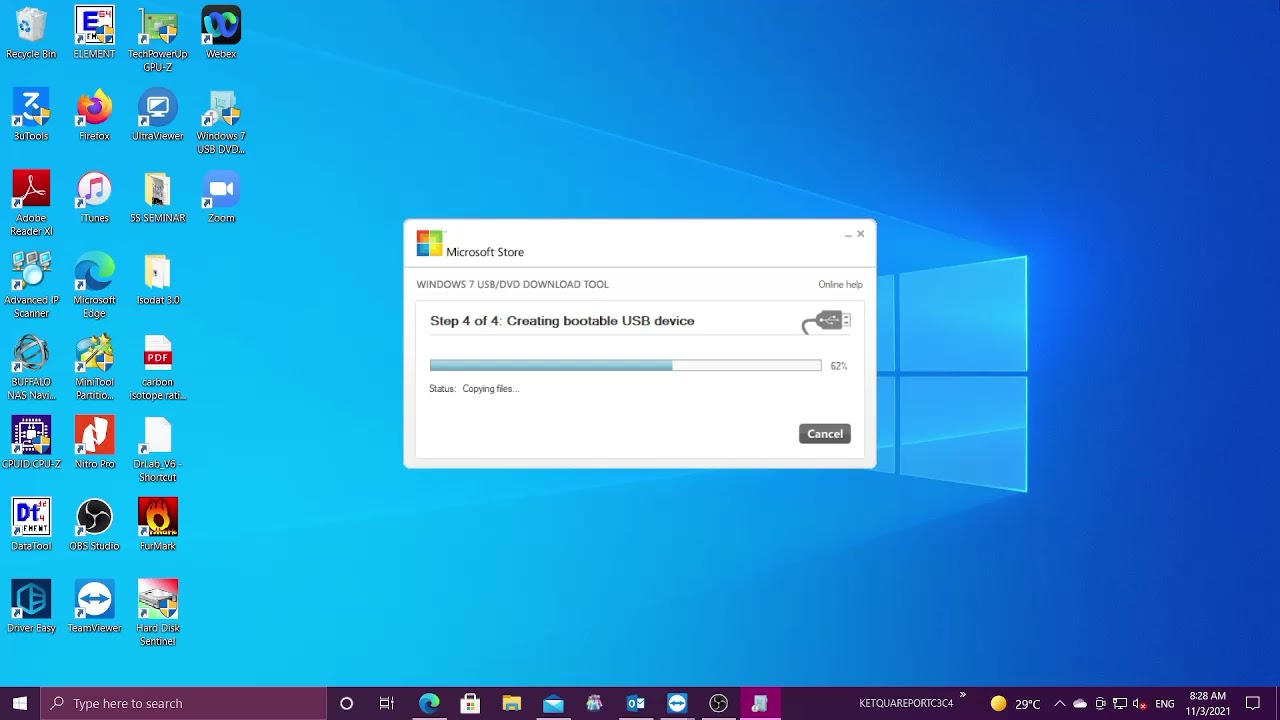This screenshot has height=720, width=1280.
Task: Select the BUFFALO NAS Navigator icon
Action: 31,368
